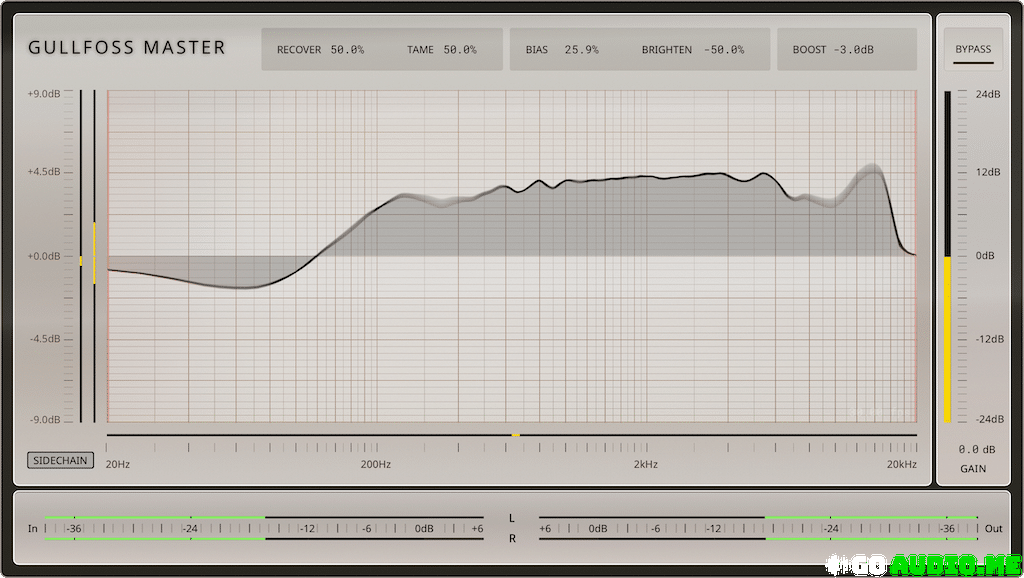This screenshot has width=1024, height=578.
Task: Toggle the BYPASS button
Action: [x=973, y=49]
